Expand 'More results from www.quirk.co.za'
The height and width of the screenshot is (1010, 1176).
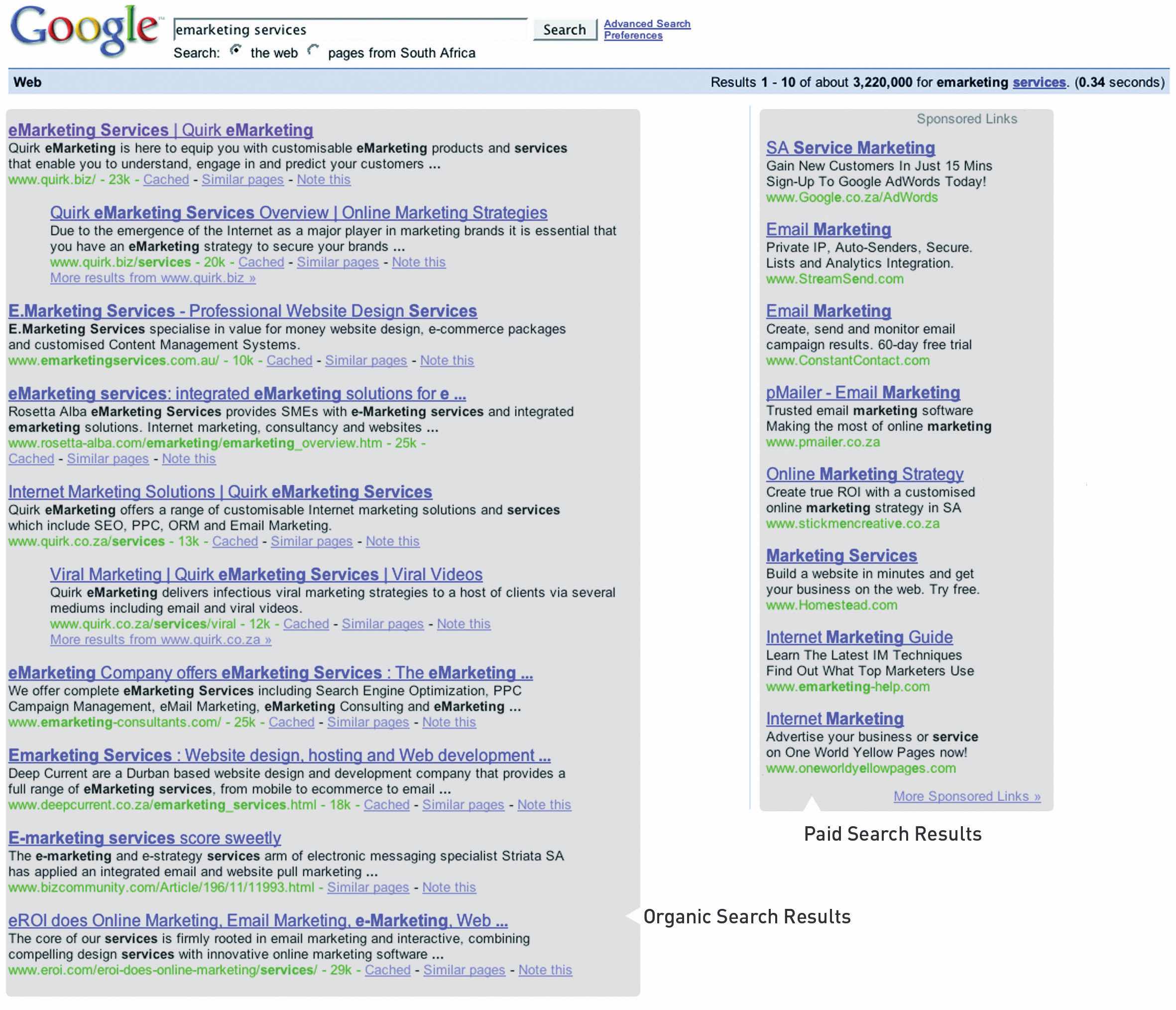point(161,640)
